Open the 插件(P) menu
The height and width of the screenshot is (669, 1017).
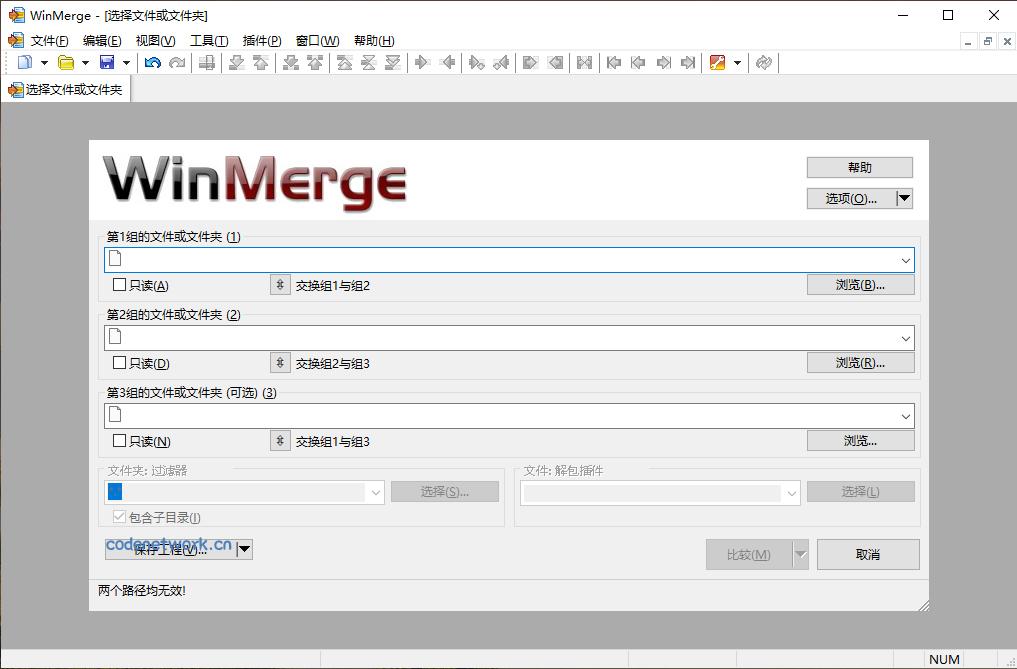(x=261, y=41)
